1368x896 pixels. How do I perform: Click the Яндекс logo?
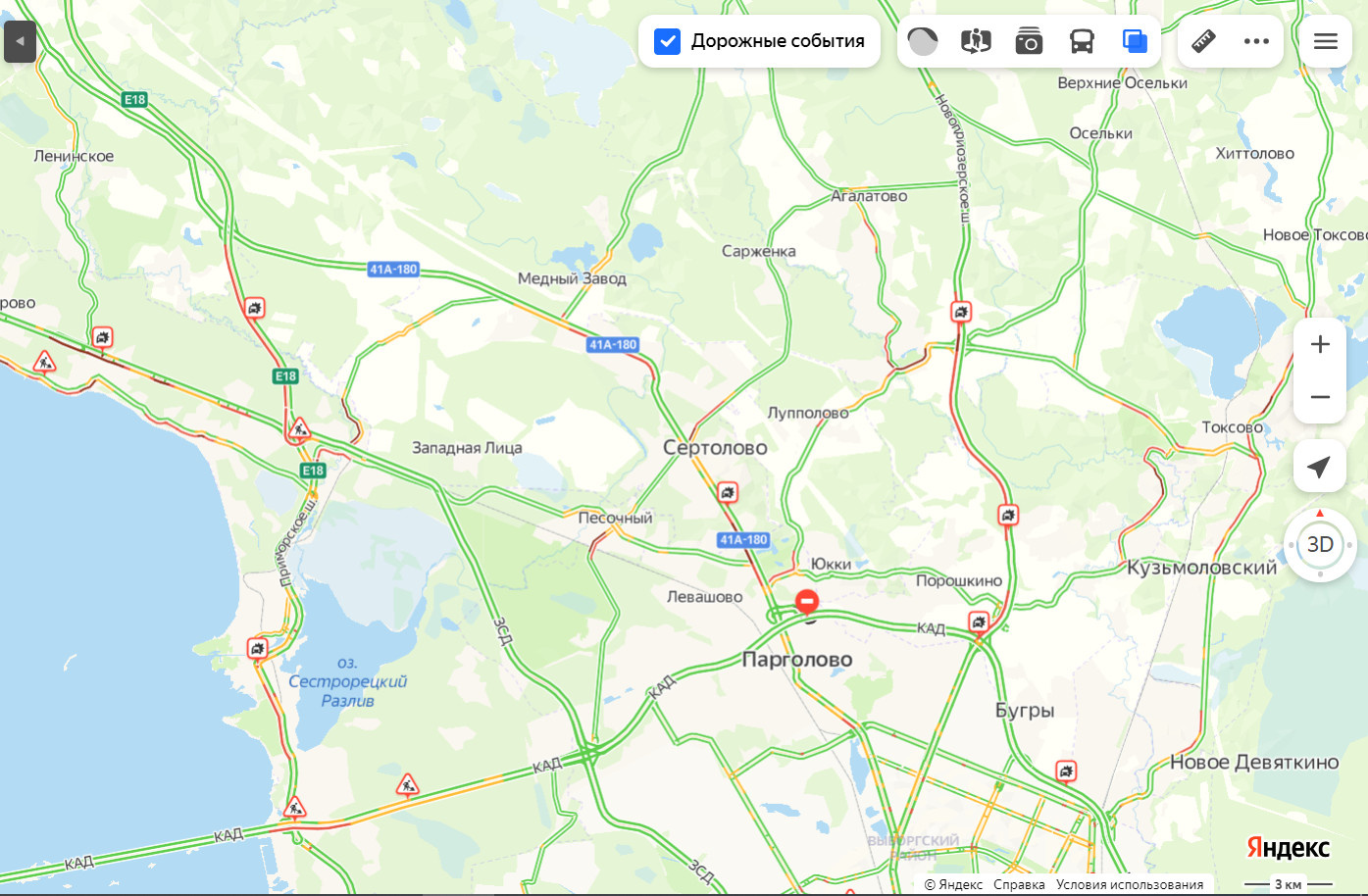pos(1288,847)
